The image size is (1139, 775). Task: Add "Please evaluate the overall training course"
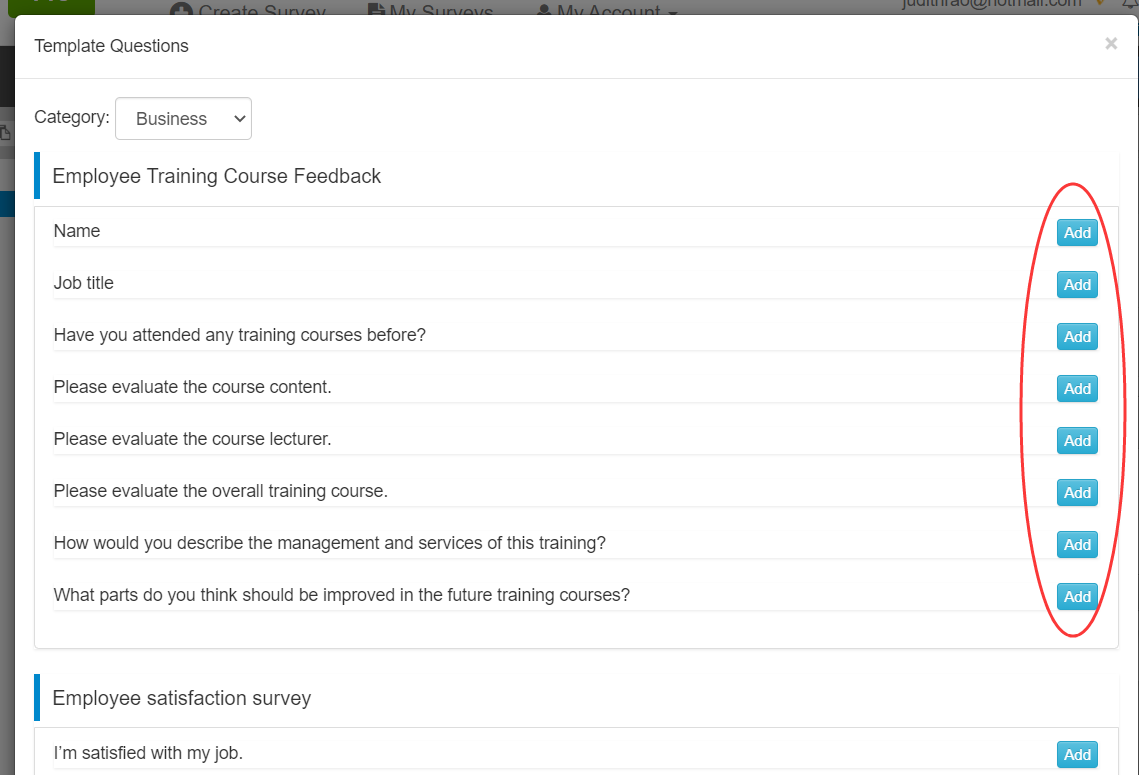(1077, 493)
